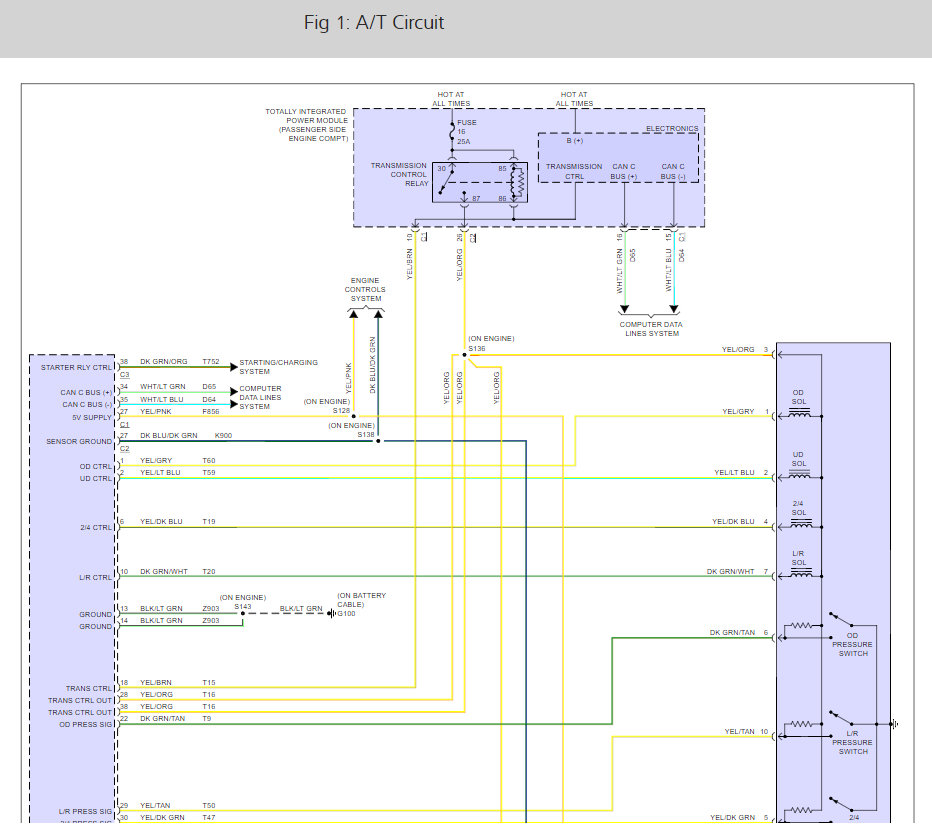This screenshot has height=838, width=932.
Task: Click the S136 splice point on engine
Action: pyautogui.click(x=464, y=355)
